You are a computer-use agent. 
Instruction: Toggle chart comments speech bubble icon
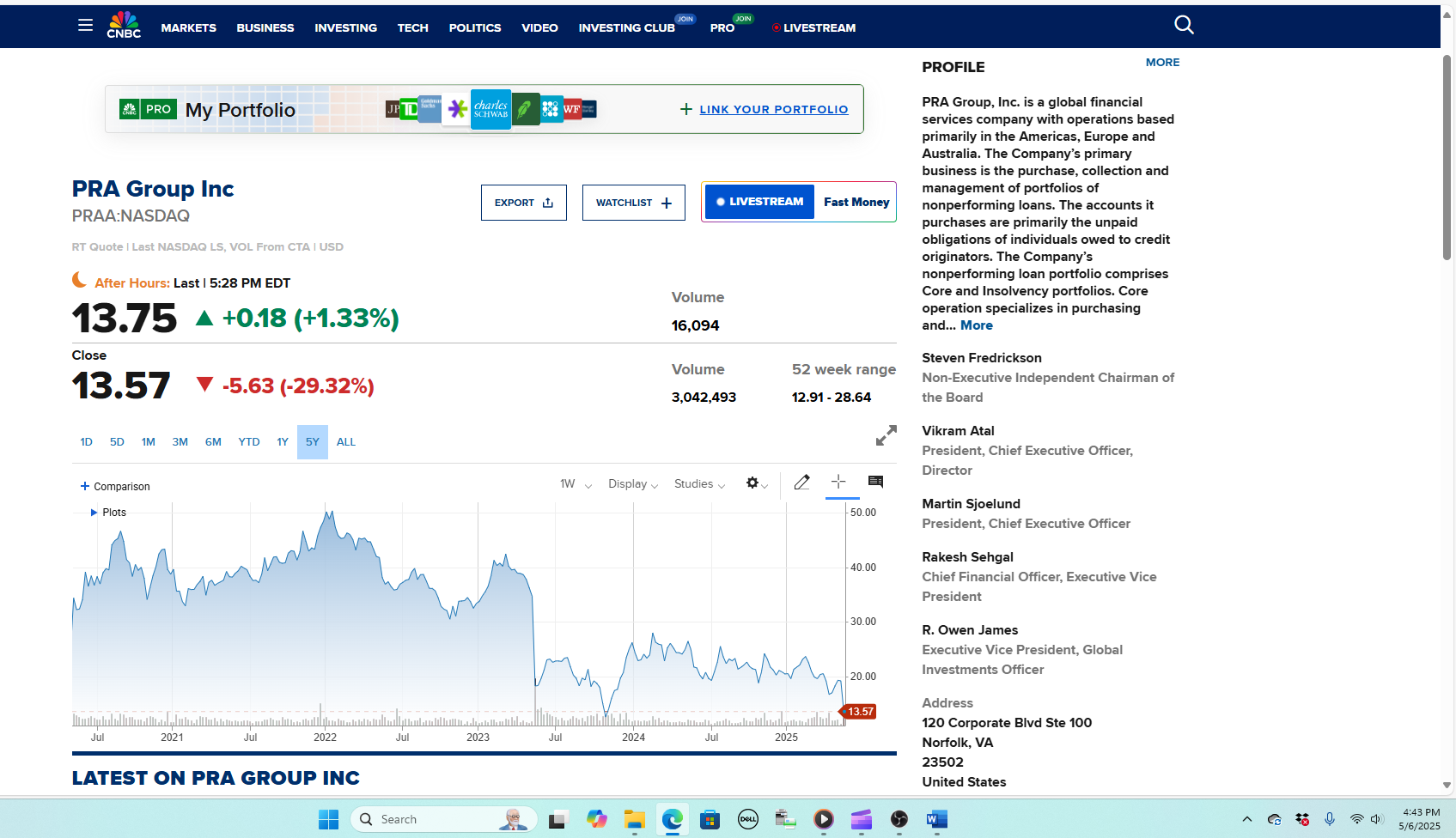pos(875,483)
